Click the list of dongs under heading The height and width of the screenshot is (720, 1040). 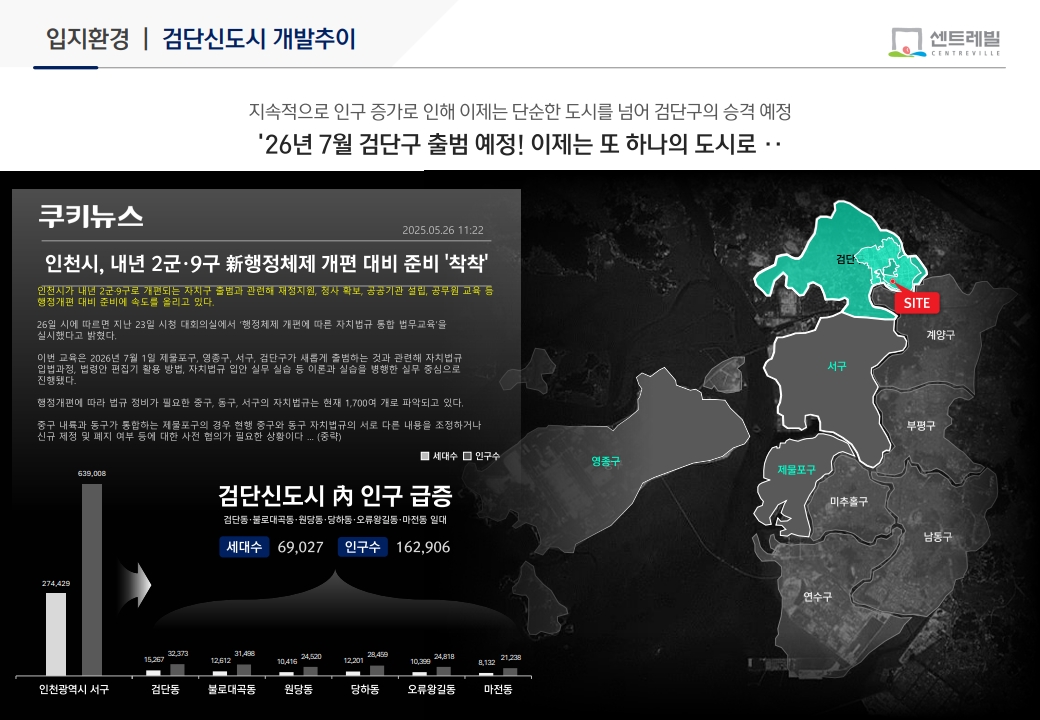tap(335, 520)
